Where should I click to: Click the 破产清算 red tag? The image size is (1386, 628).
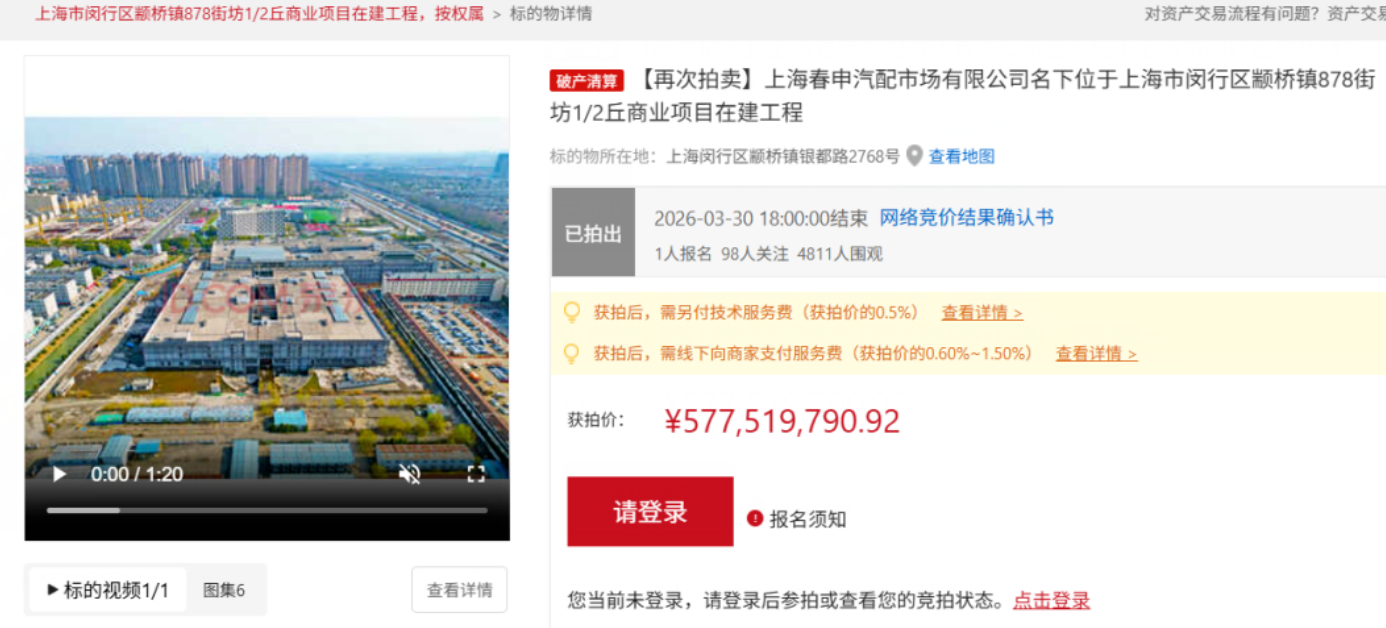coord(586,81)
